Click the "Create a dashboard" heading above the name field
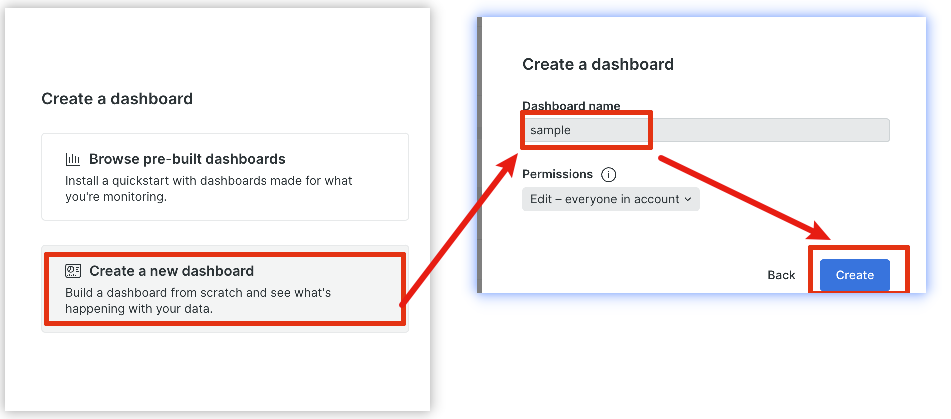This screenshot has width=951, height=419. 598,64
